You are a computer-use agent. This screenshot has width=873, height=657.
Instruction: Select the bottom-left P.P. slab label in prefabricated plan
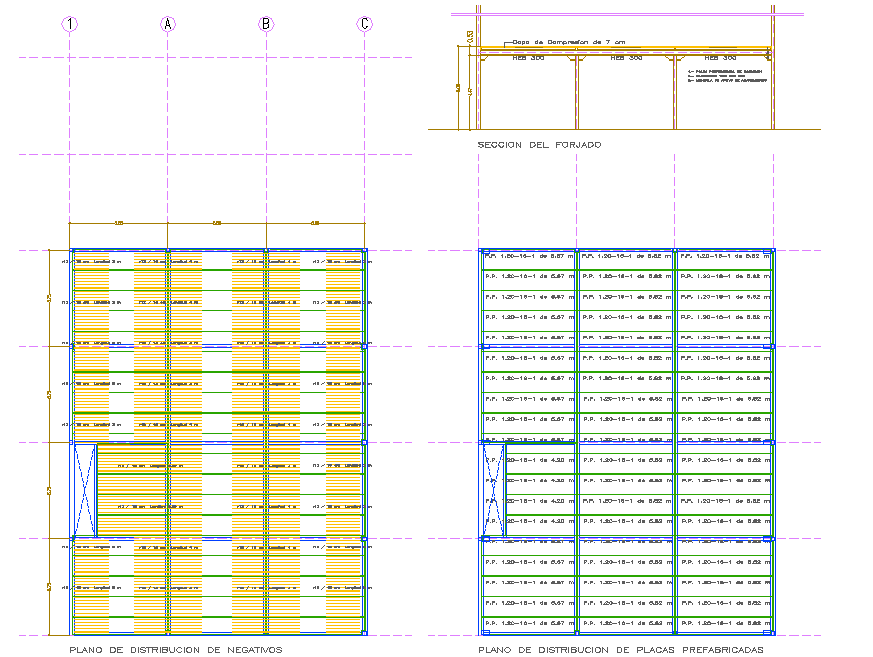528,623
